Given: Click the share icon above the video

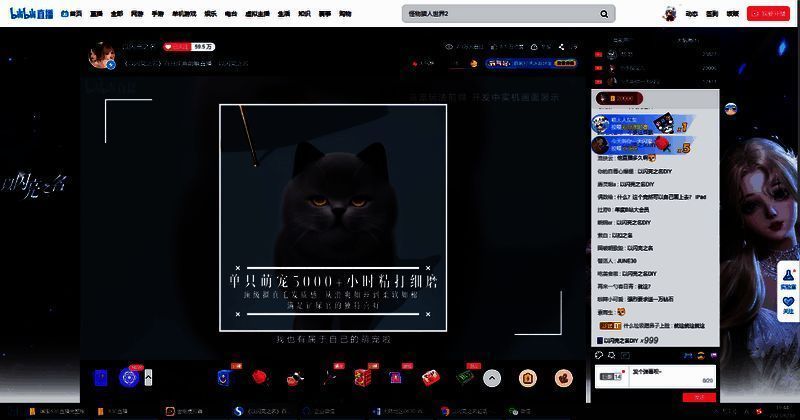Looking at the screenshot, I should (x=562, y=46).
